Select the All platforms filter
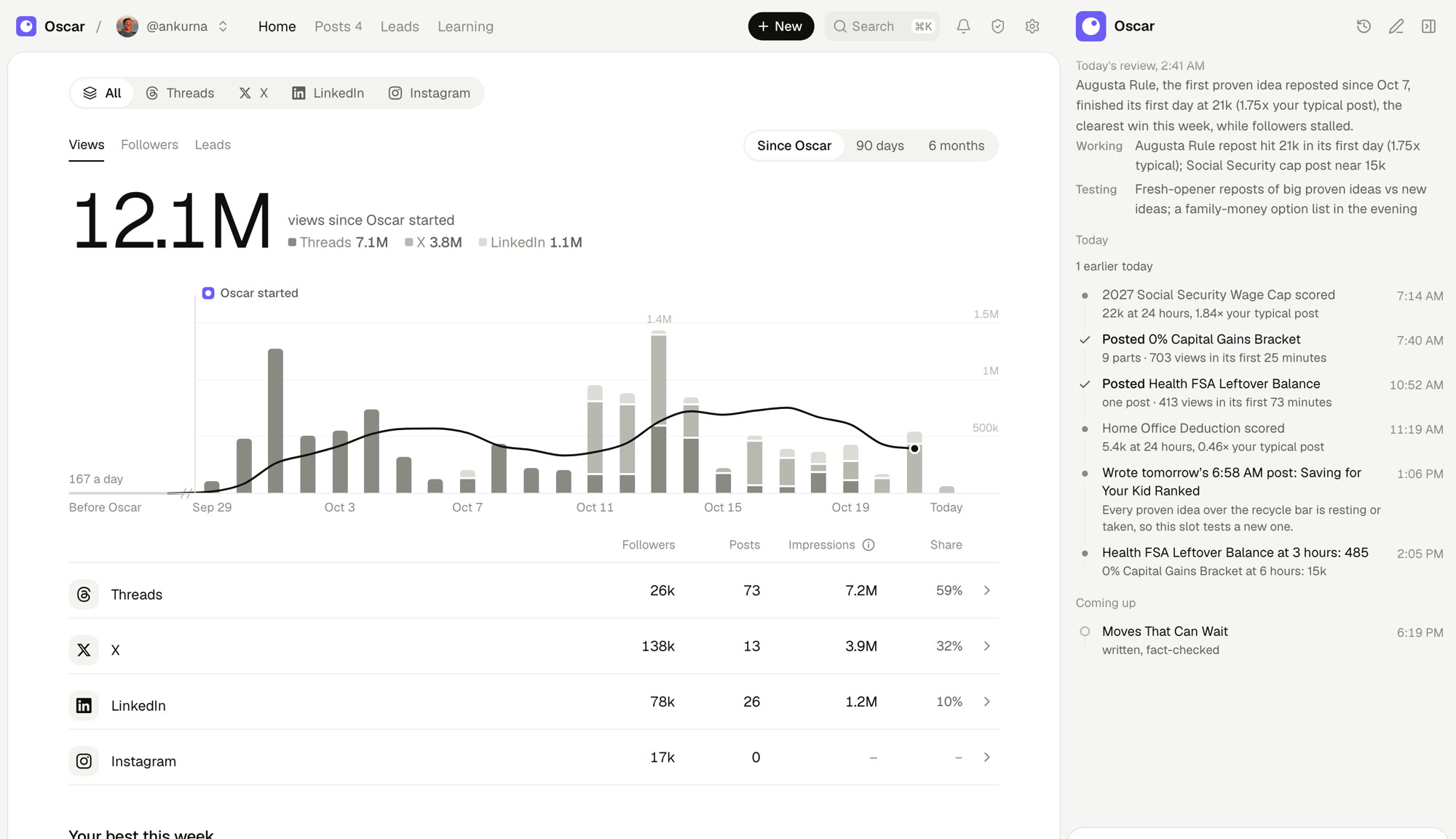The width and height of the screenshot is (1456, 839). (102, 93)
